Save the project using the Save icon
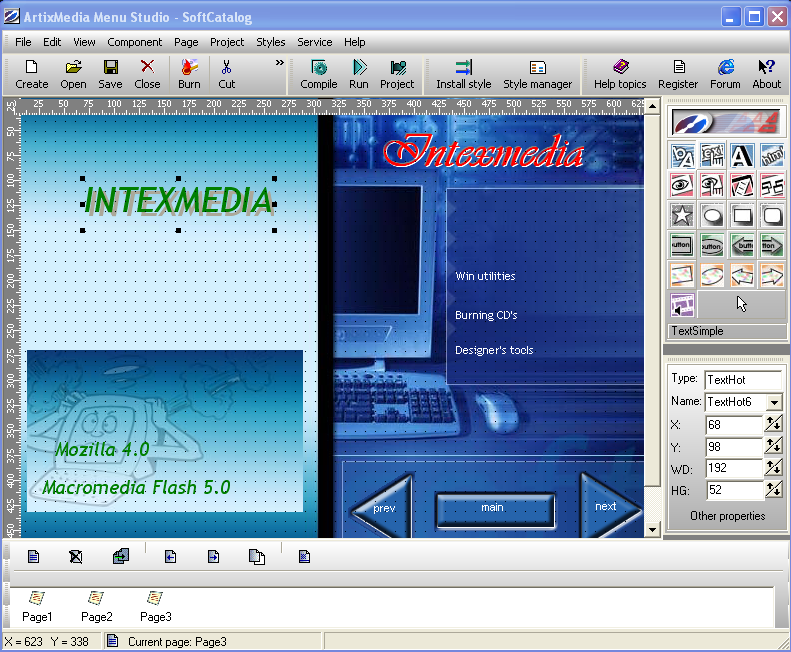Screen dimensions: 791x652 click(110, 74)
